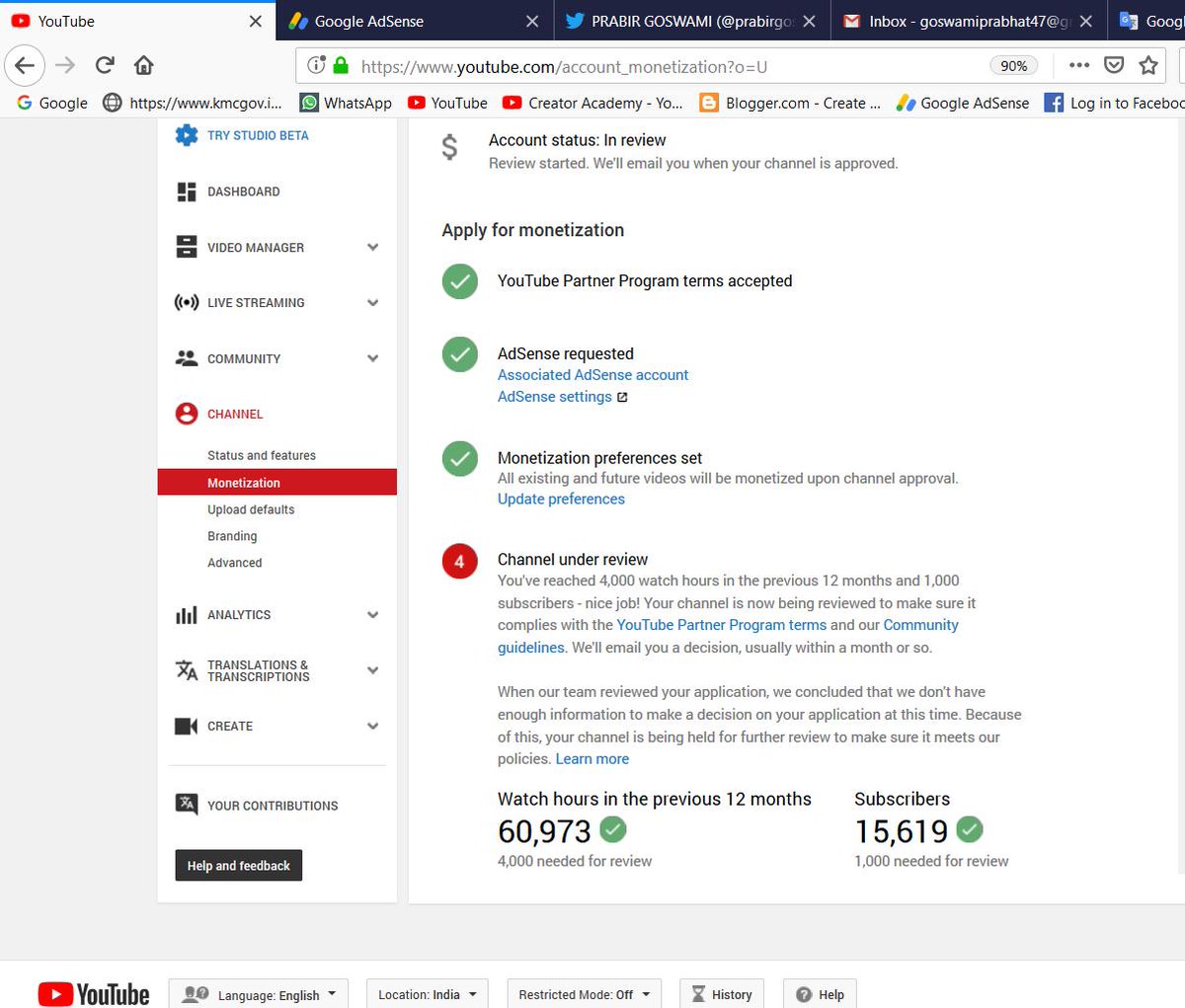Open the Creator Academy bookmark

pyautogui.click(x=592, y=103)
